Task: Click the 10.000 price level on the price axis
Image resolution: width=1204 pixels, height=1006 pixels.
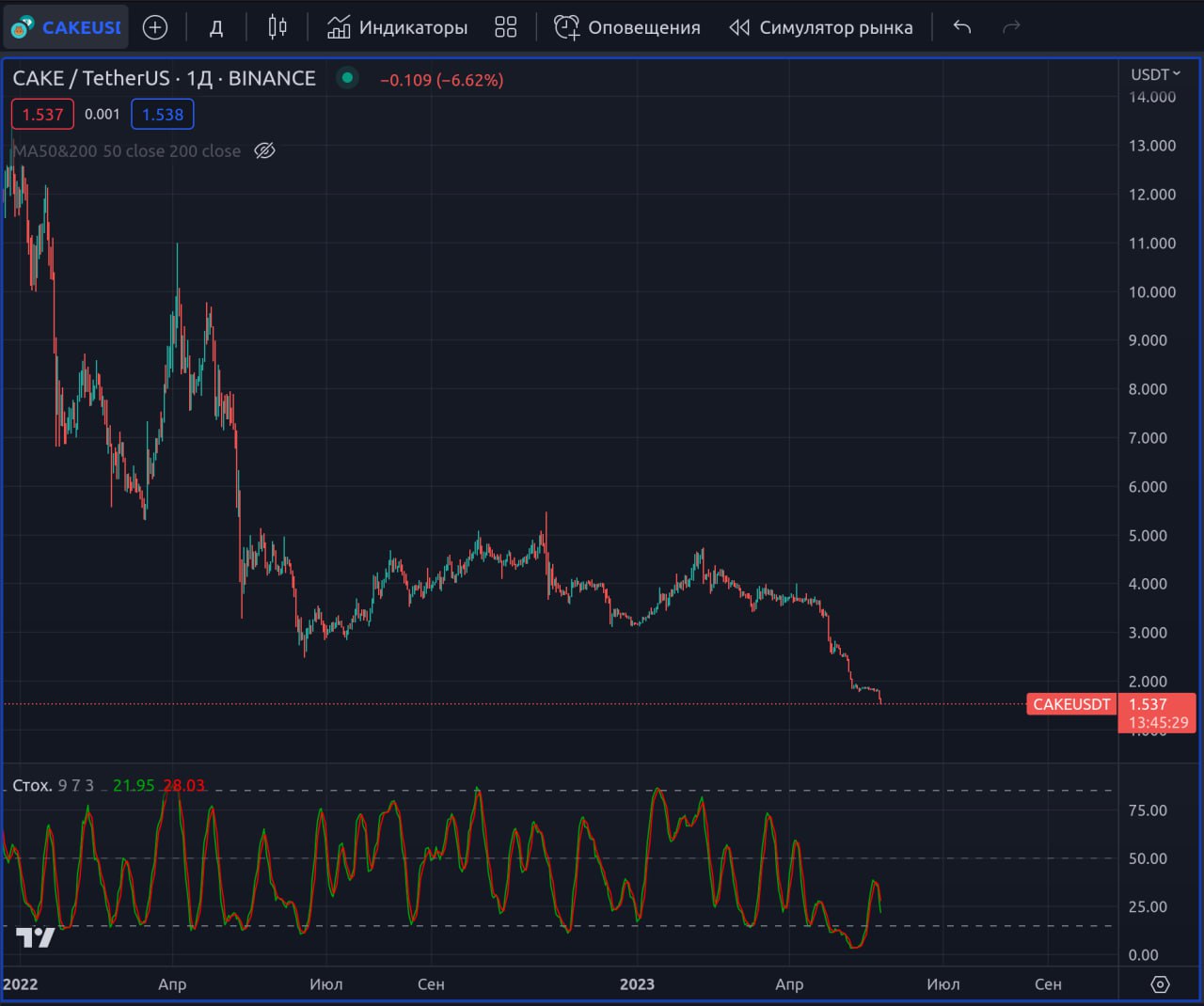Action: pyautogui.click(x=1152, y=291)
